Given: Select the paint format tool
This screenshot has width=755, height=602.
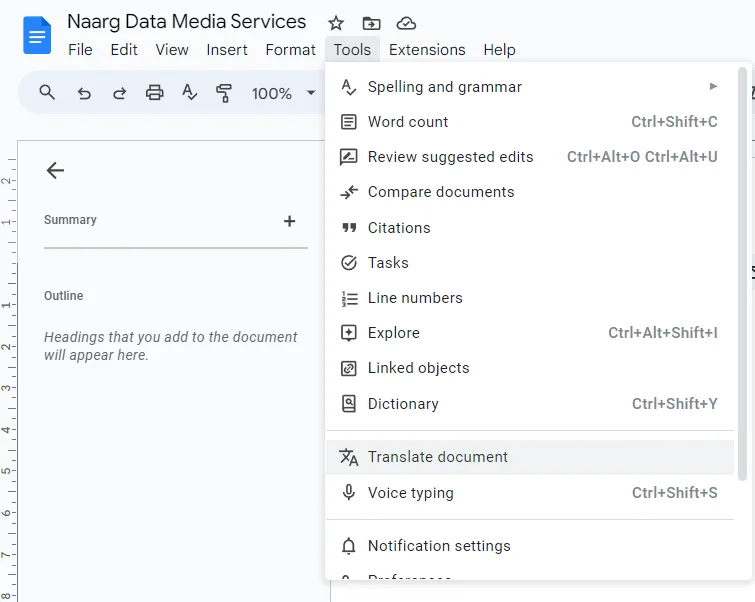Looking at the screenshot, I should pos(224,93).
